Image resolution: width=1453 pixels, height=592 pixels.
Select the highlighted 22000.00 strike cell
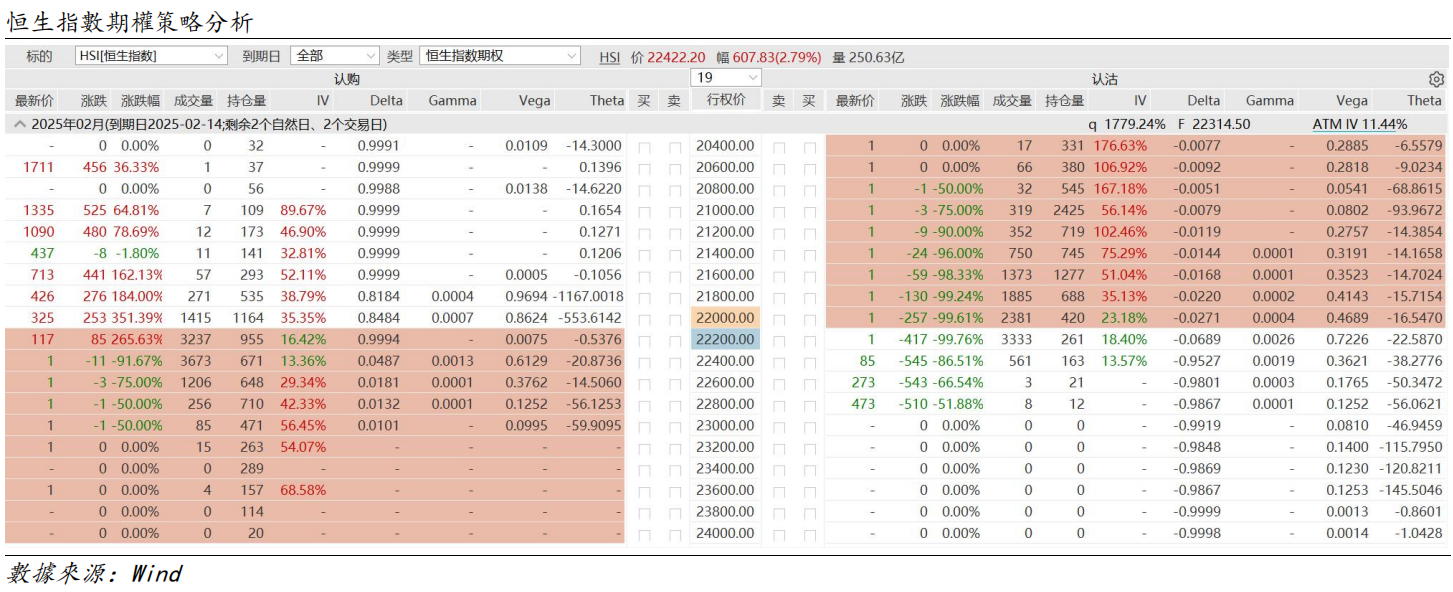point(726,318)
